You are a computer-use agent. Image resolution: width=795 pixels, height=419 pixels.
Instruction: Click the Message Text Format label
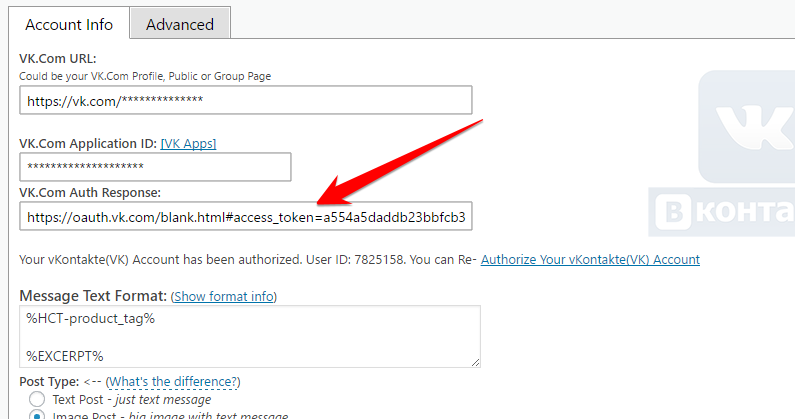coord(93,296)
